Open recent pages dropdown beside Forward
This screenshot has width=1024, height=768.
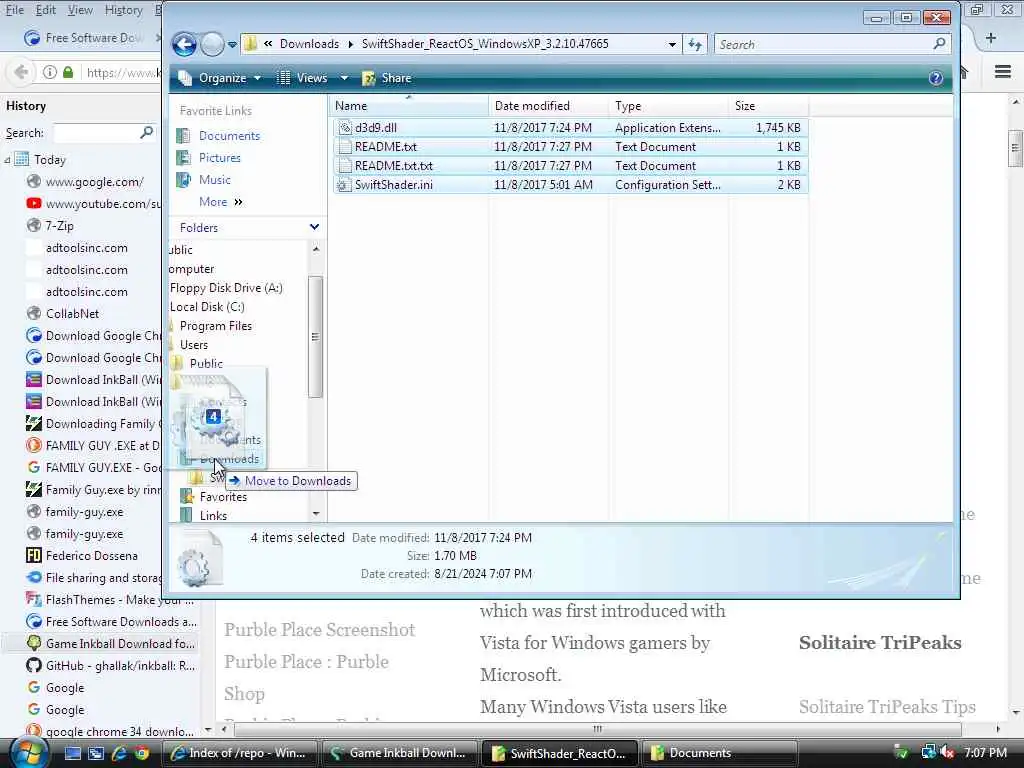click(x=232, y=45)
